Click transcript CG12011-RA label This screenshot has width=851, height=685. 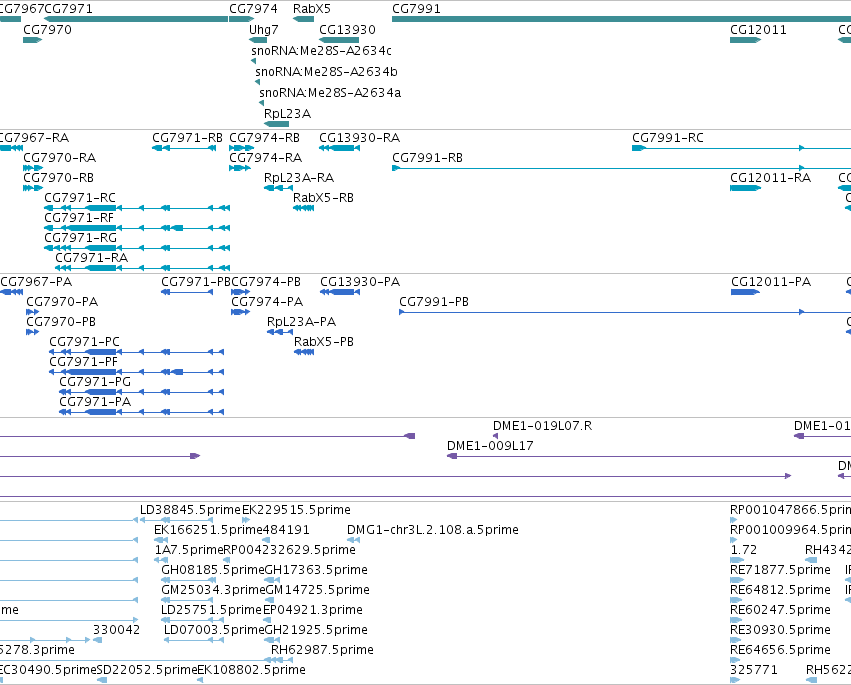point(770,178)
